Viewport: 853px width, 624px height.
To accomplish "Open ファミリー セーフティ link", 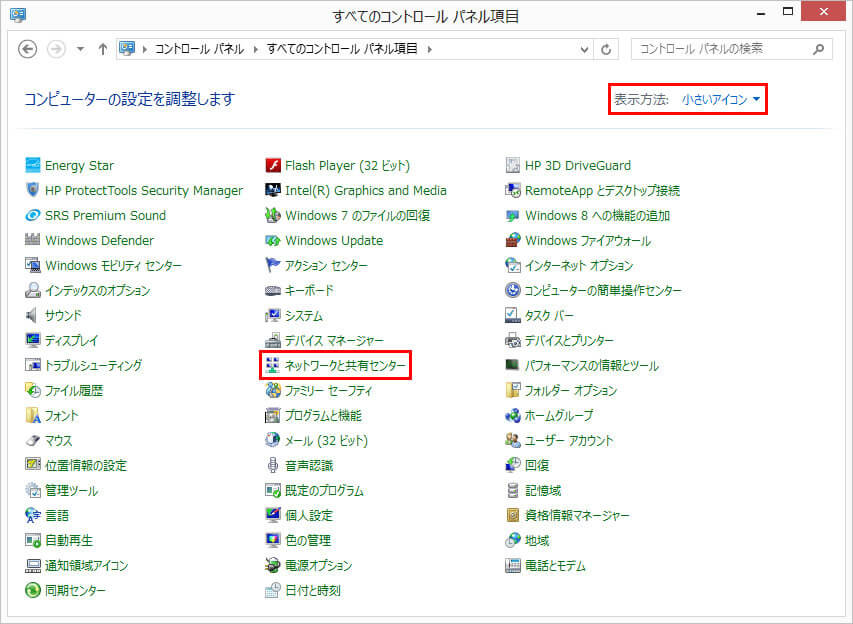I will [329, 391].
